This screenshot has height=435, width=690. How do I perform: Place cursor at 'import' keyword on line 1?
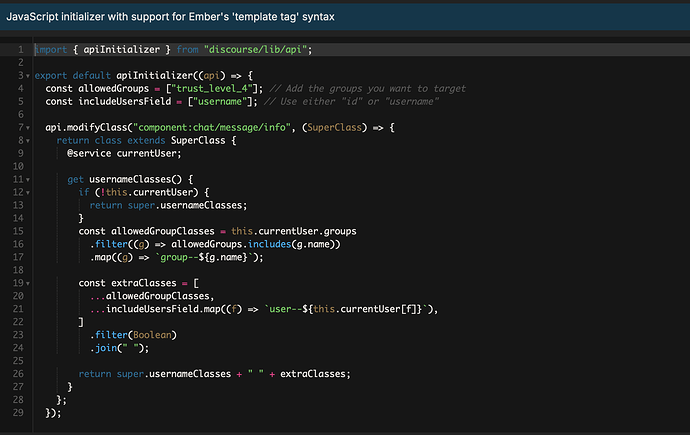(x=51, y=50)
